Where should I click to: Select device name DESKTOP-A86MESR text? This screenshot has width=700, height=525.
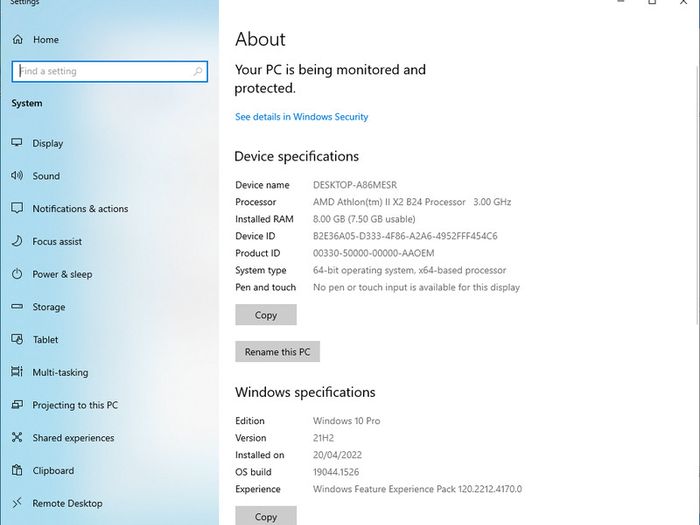355,185
